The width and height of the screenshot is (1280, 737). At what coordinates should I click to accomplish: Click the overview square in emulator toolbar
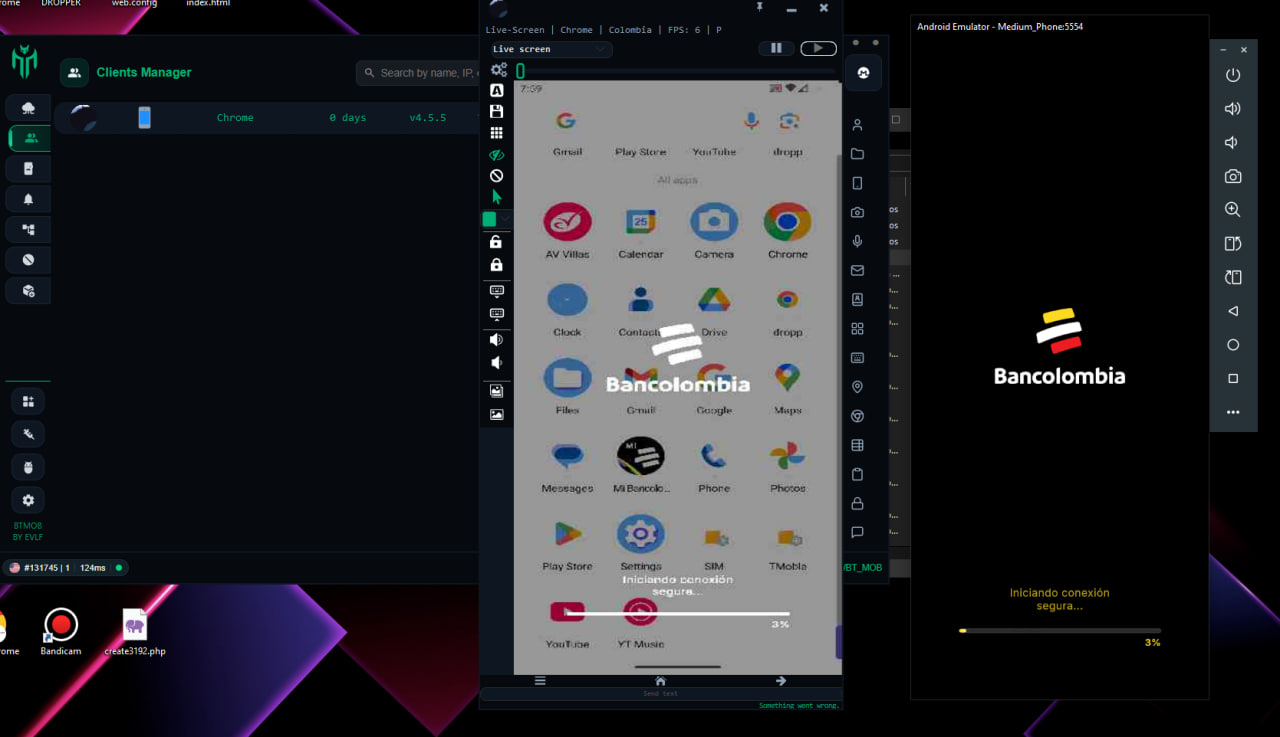click(1233, 379)
